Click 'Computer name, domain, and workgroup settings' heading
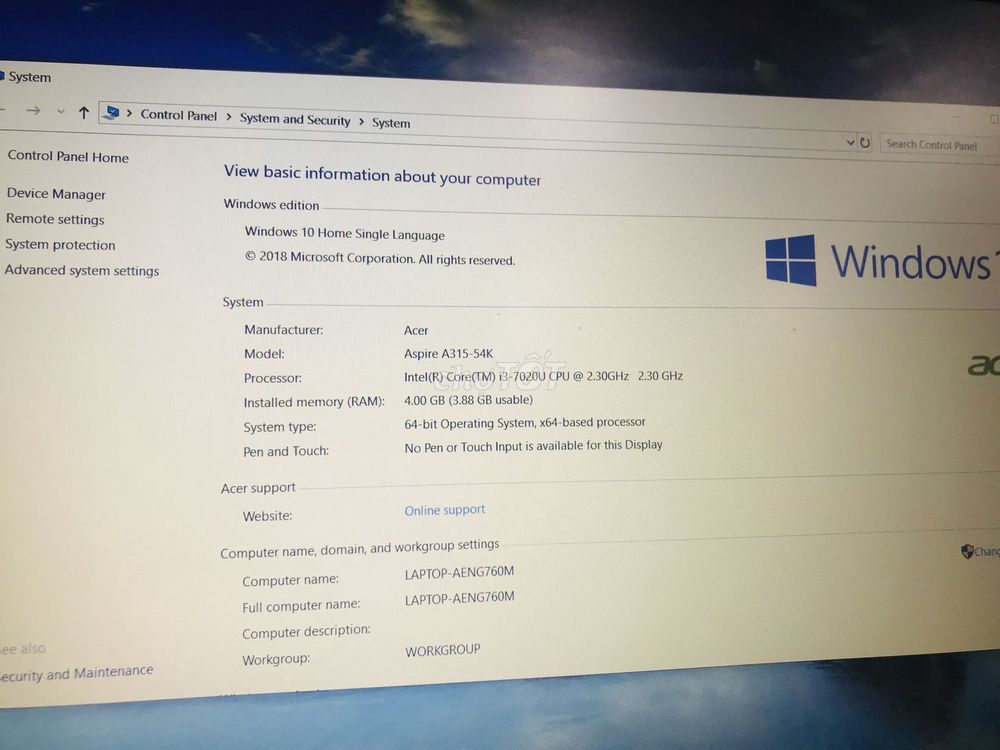This screenshot has width=1000, height=750. (360, 548)
